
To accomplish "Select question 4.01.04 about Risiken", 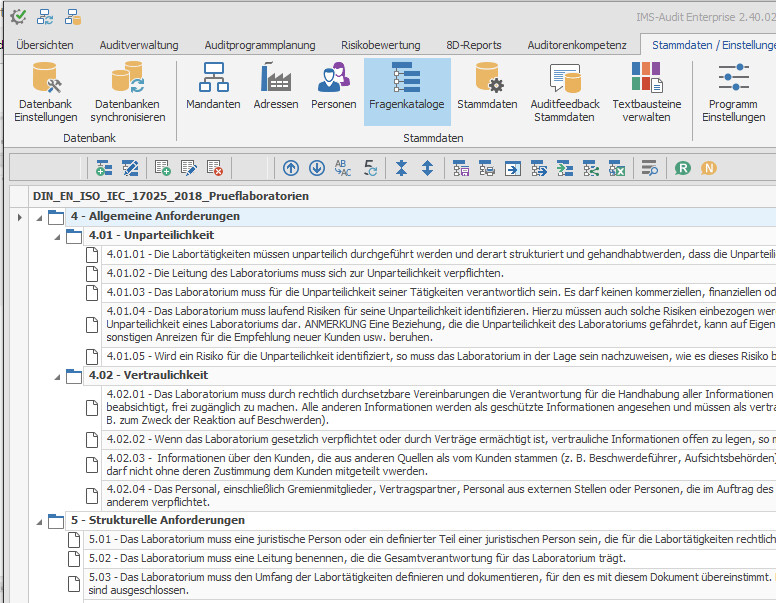I will [440, 324].
